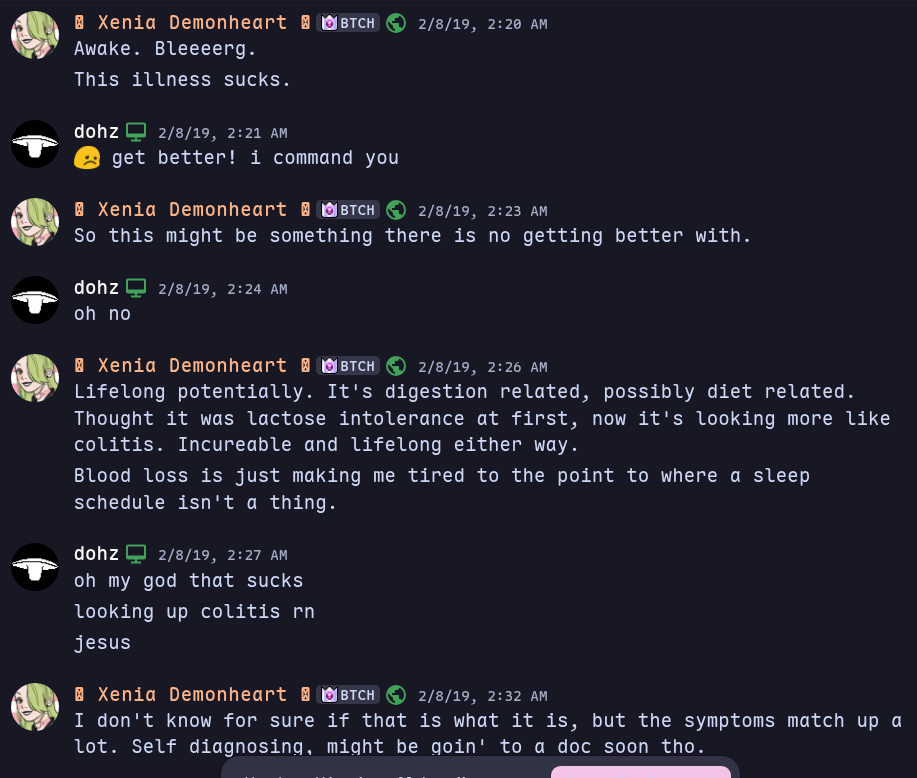The height and width of the screenshot is (778, 917).
Task: Open Xenia Demonheart's avatar on the 2:20 AM message
Action: coord(35,36)
